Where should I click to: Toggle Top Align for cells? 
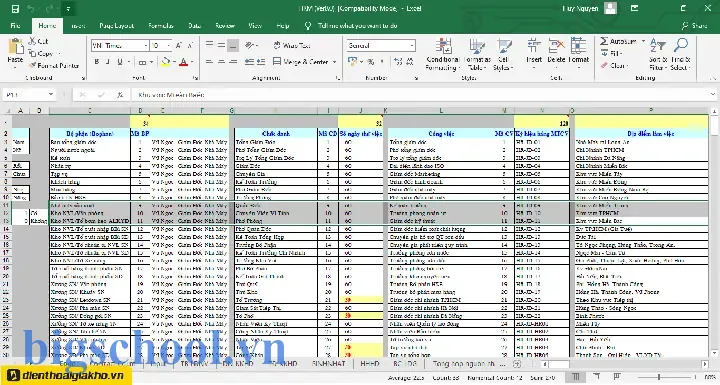[209, 45]
